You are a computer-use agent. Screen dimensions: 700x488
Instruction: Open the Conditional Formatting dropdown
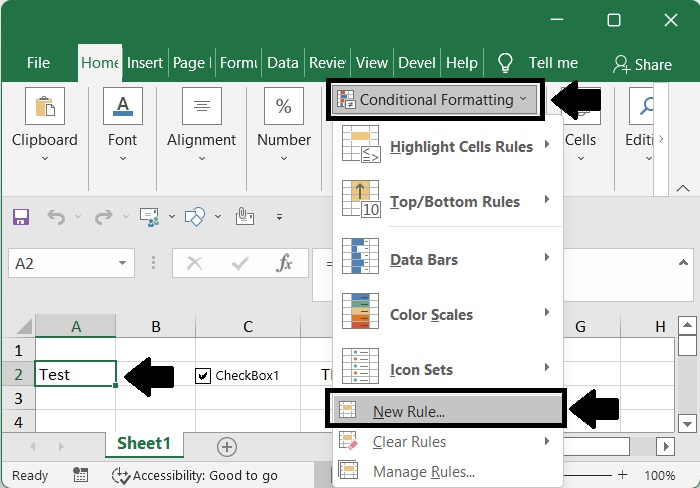(432, 100)
